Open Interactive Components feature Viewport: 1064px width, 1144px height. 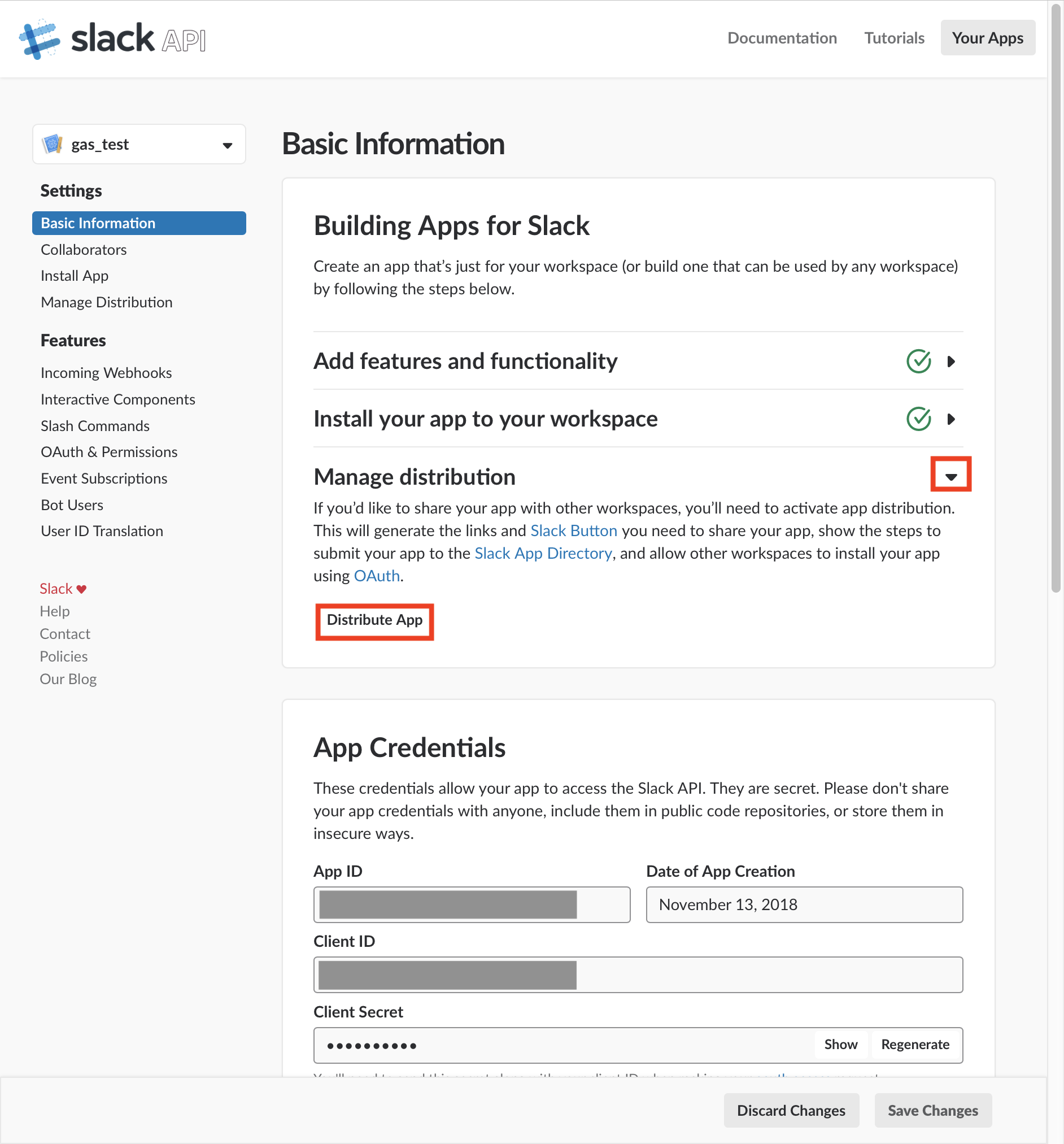pos(118,399)
